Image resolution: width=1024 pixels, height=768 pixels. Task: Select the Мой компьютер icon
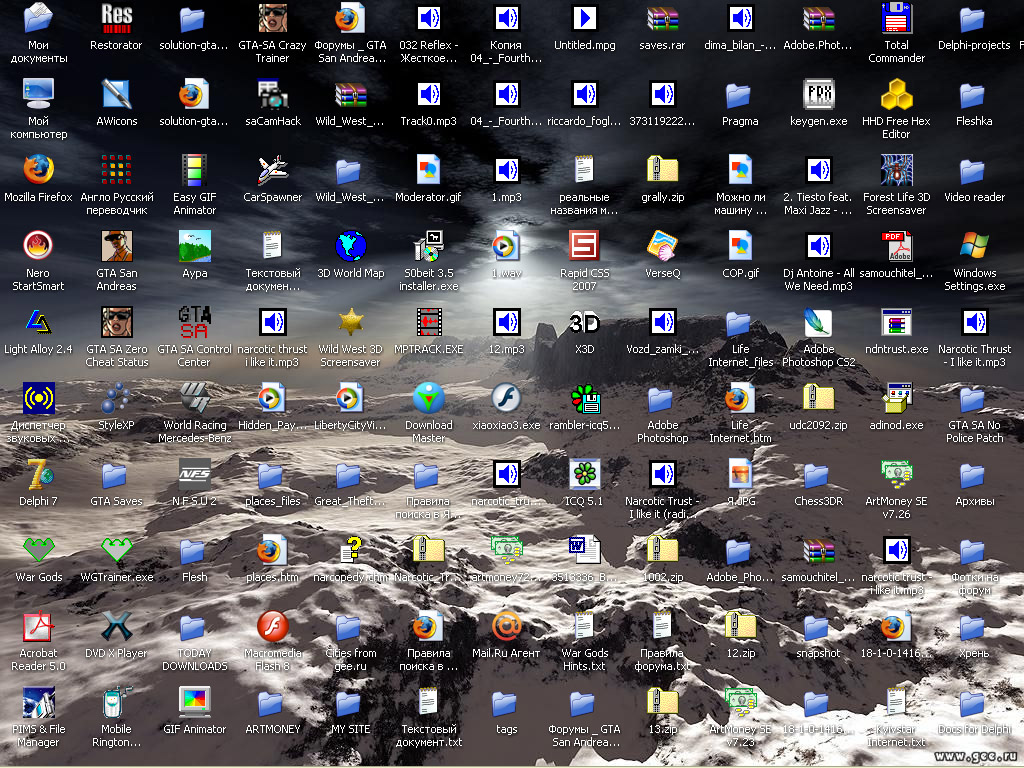click(38, 94)
